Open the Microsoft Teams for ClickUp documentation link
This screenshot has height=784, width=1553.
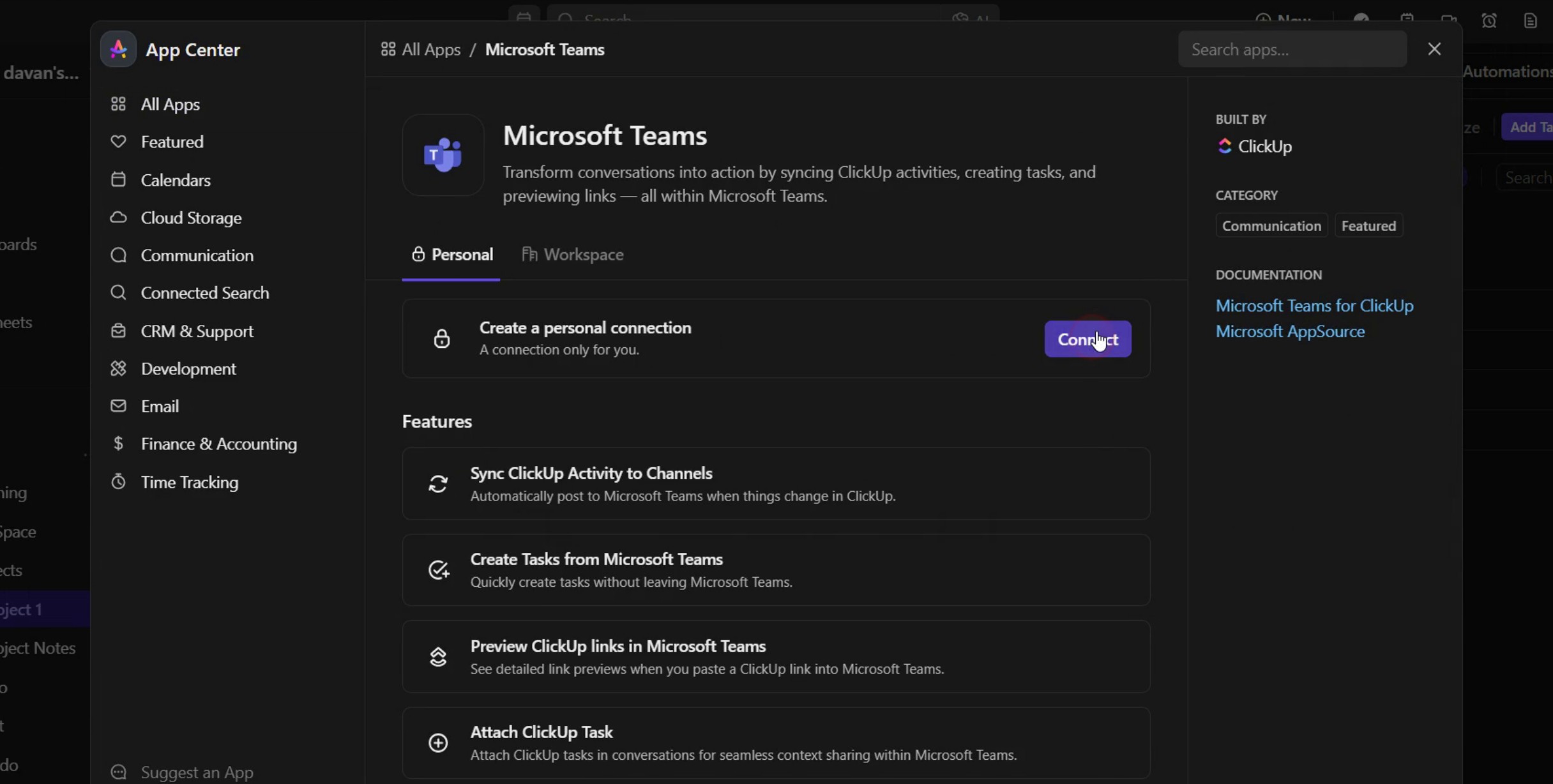(1314, 306)
